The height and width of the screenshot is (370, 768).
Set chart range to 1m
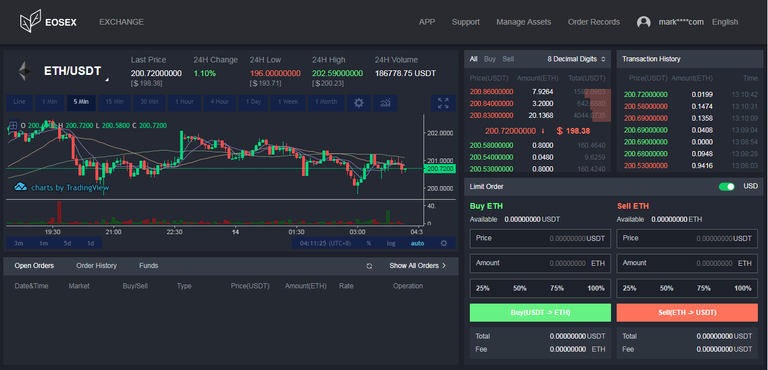pos(44,243)
